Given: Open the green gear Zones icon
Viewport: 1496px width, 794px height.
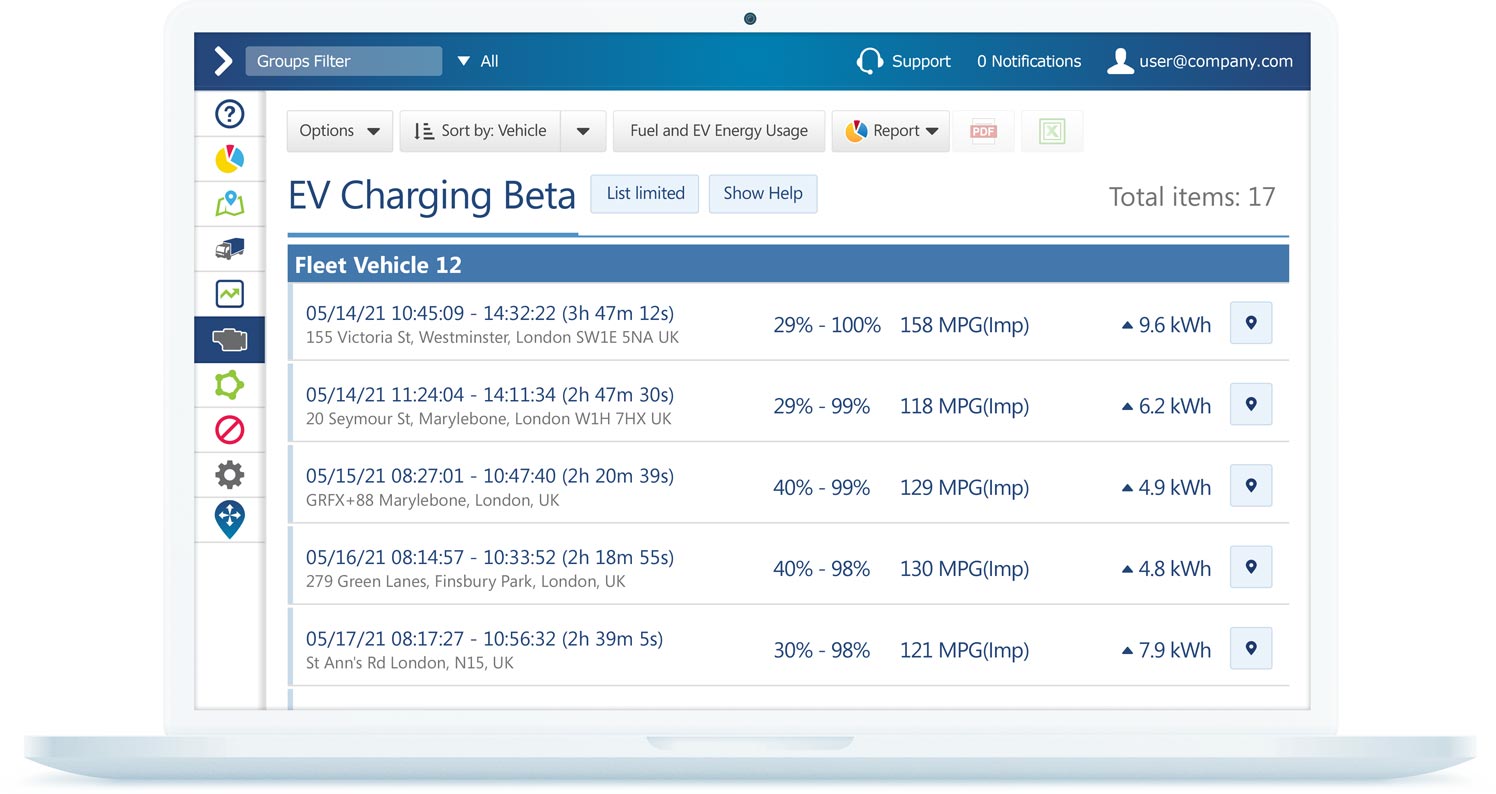Looking at the screenshot, I should tap(230, 385).
